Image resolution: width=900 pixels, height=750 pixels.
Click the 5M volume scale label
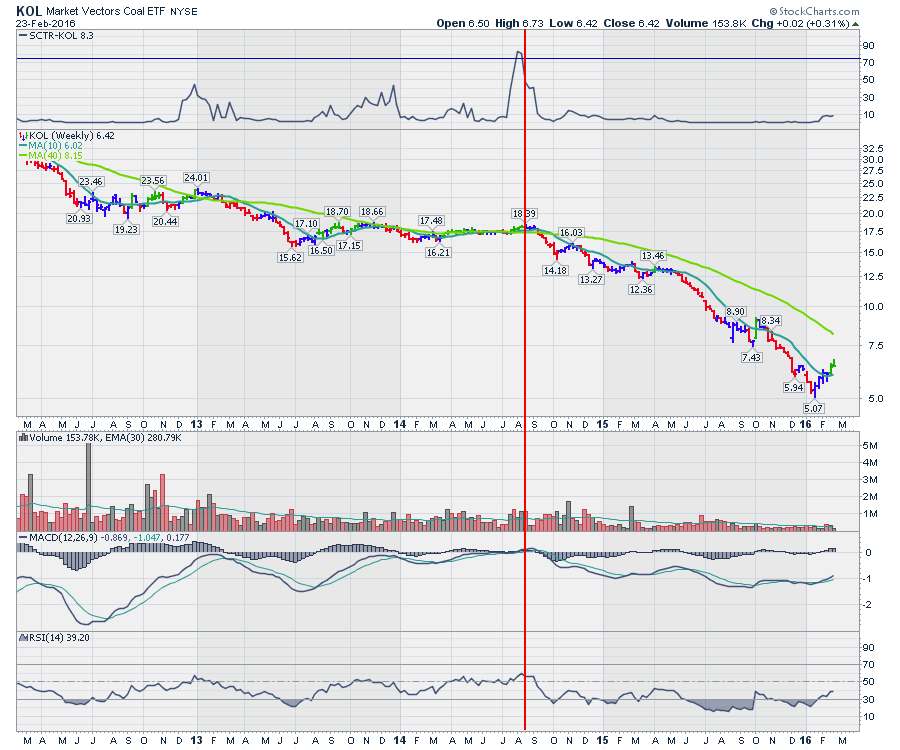870,445
